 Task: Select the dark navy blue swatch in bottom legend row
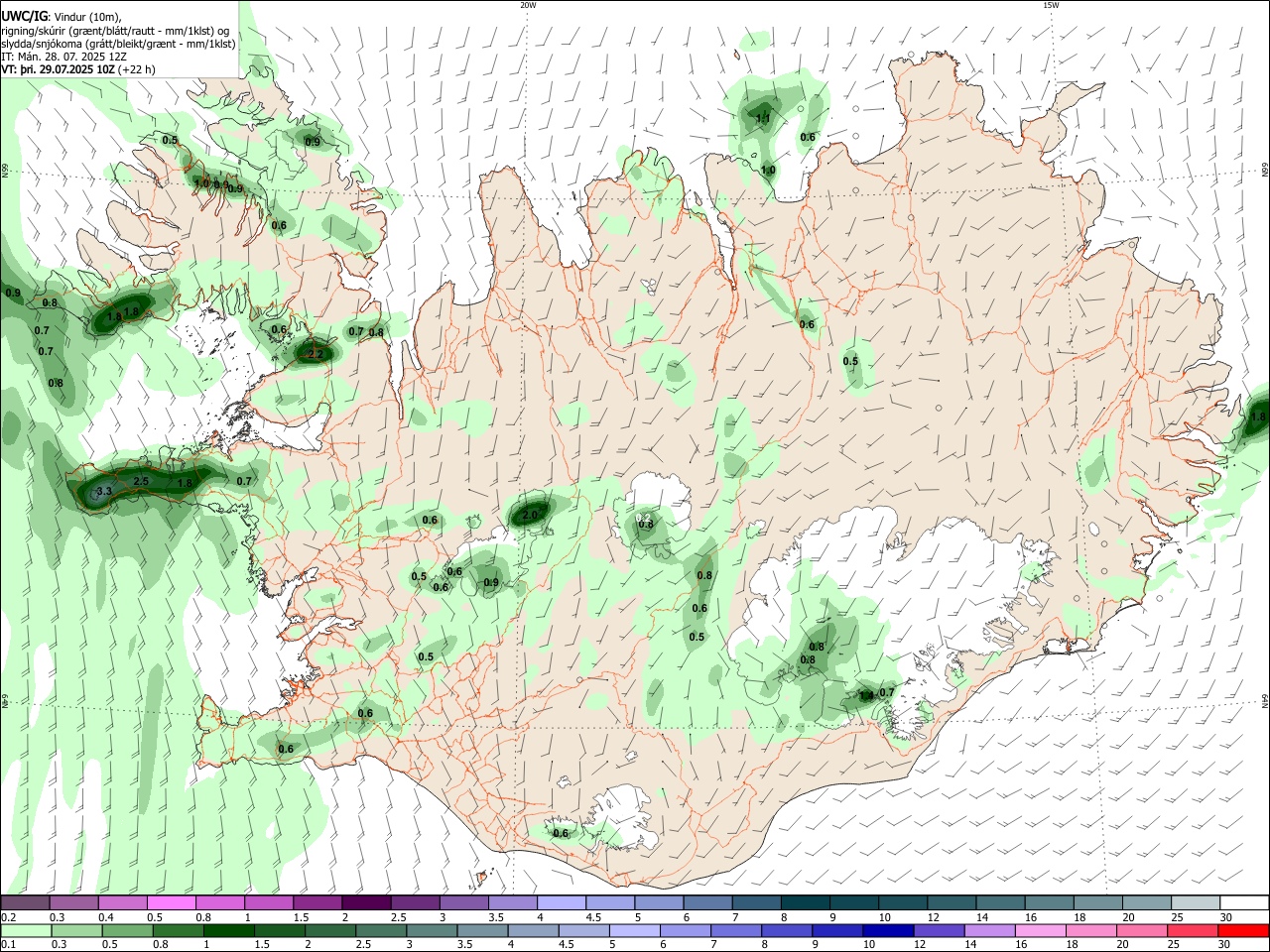coord(886,930)
